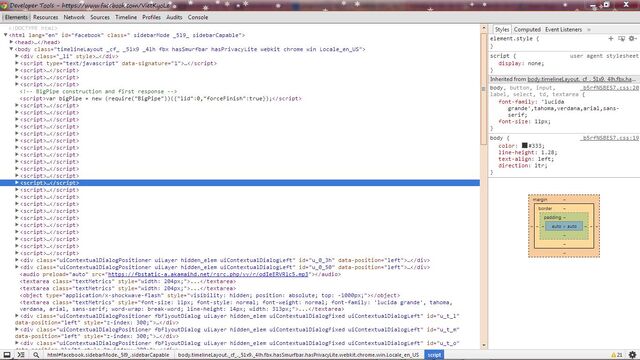
Task: Open the Console panel tab
Action: pyautogui.click(x=198, y=17)
